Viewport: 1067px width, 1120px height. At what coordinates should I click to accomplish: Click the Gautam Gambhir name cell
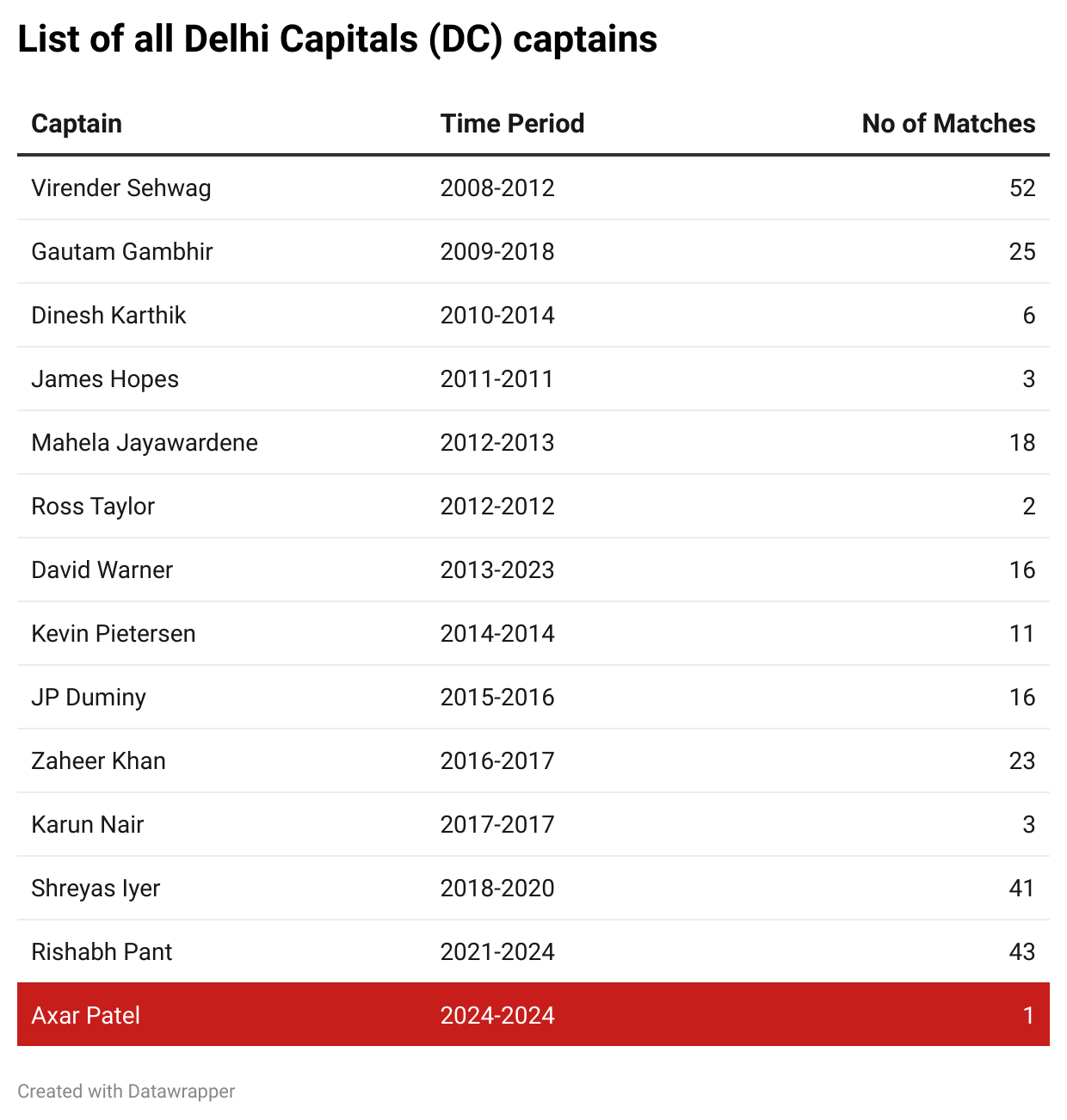pos(122,252)
